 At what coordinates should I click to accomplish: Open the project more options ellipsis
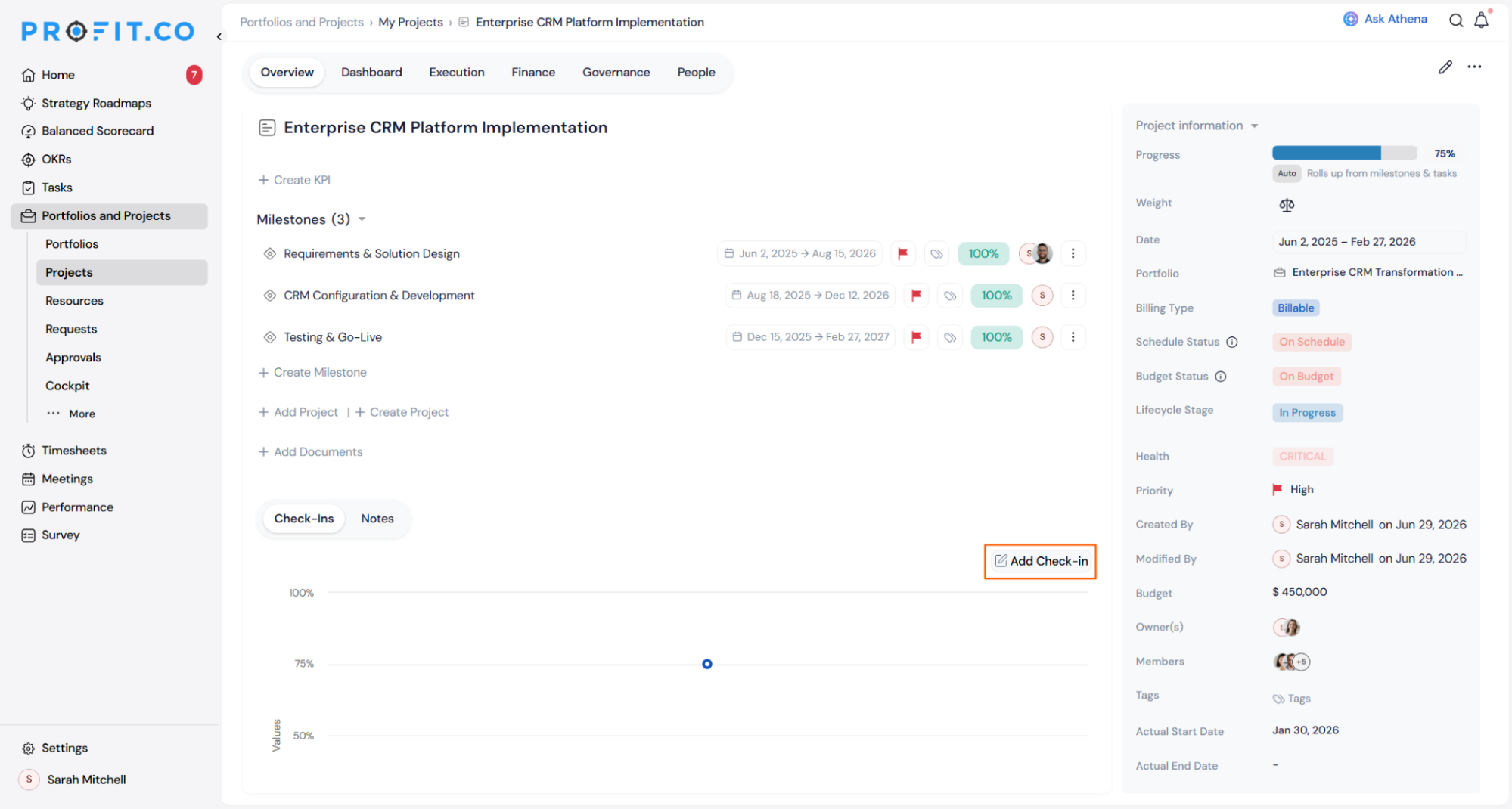1474,67
